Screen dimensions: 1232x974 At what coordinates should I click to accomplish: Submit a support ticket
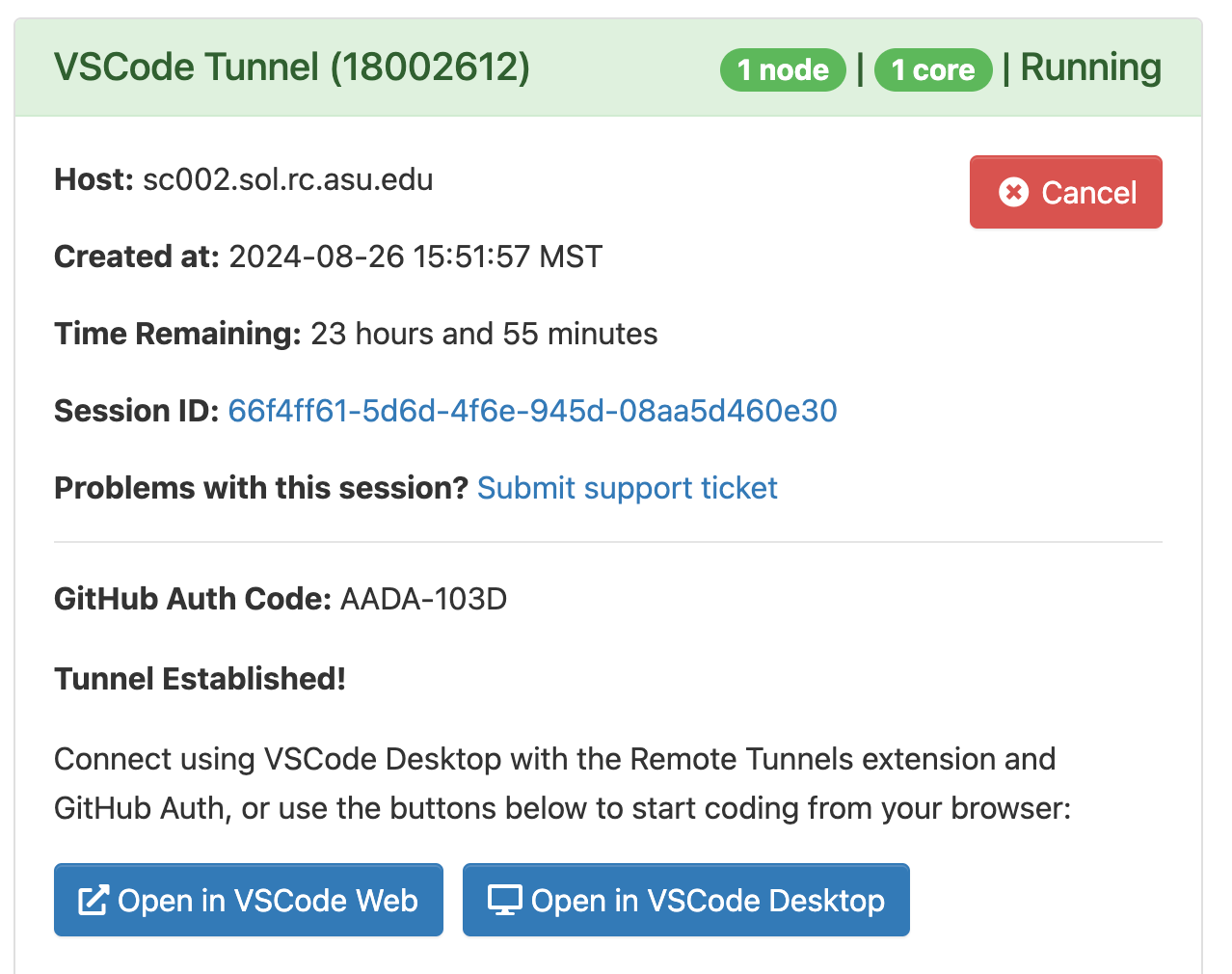pyautogui.click(x=627, y=488)
